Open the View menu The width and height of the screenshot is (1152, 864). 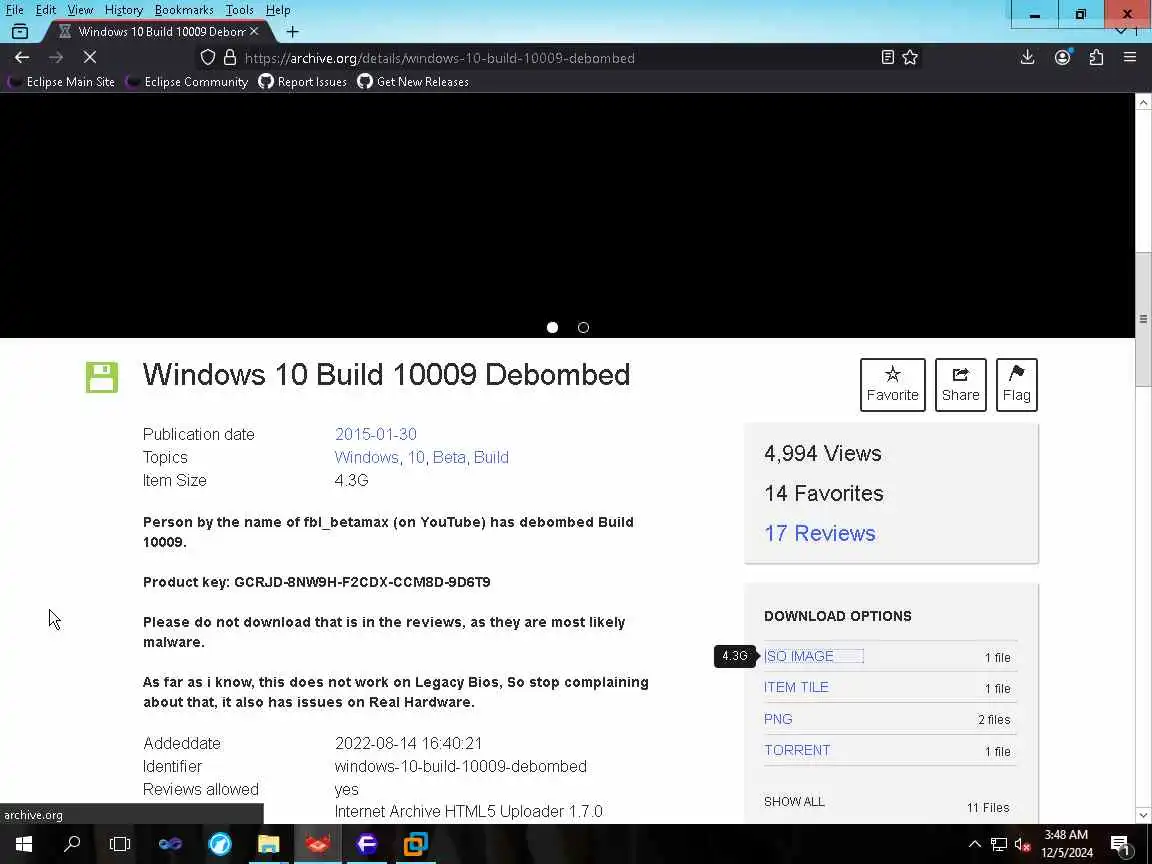pos(80,10)
